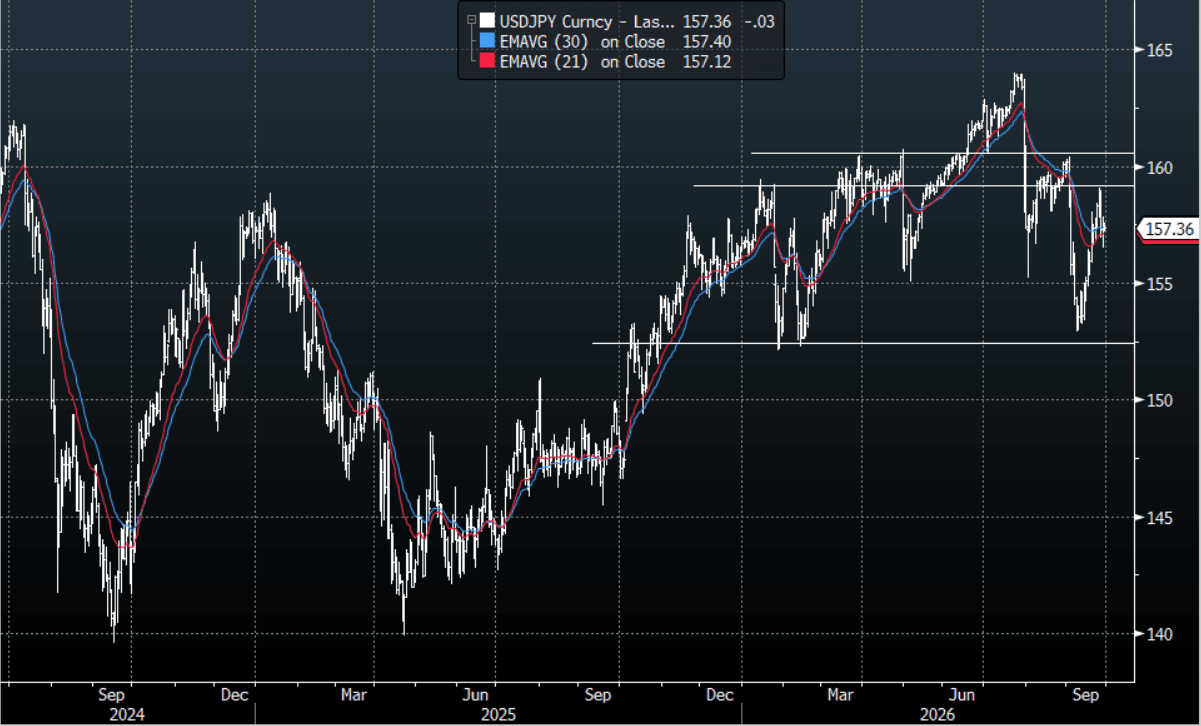Click the 155 price axis label
The image size is (1201, 726).
(x=1158, y=284)
